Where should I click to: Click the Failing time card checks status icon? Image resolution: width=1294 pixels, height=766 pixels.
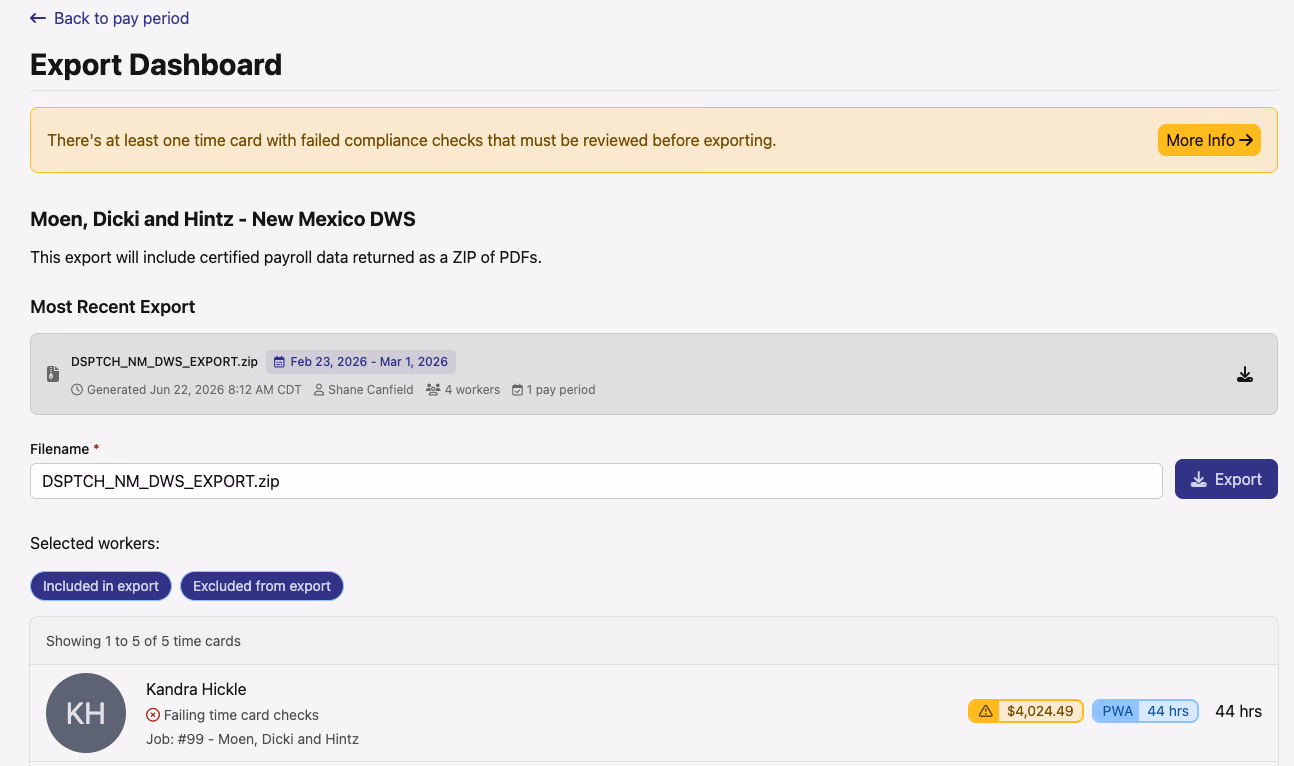pos(153,715)
